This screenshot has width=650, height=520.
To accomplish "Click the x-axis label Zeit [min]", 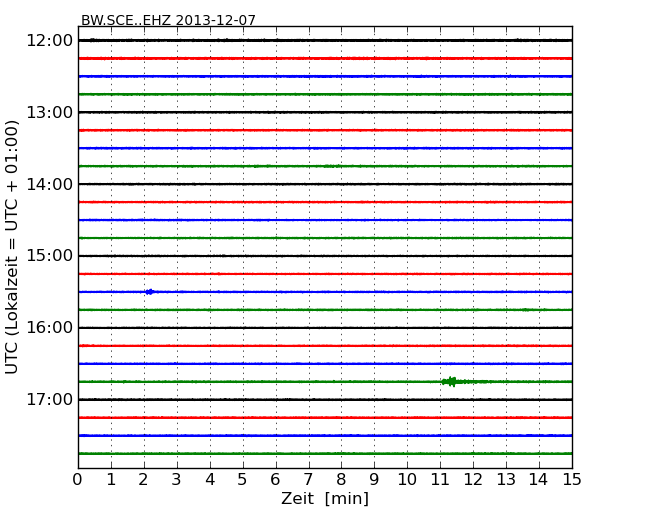I will pyautogui.click(x=324, y=498).
